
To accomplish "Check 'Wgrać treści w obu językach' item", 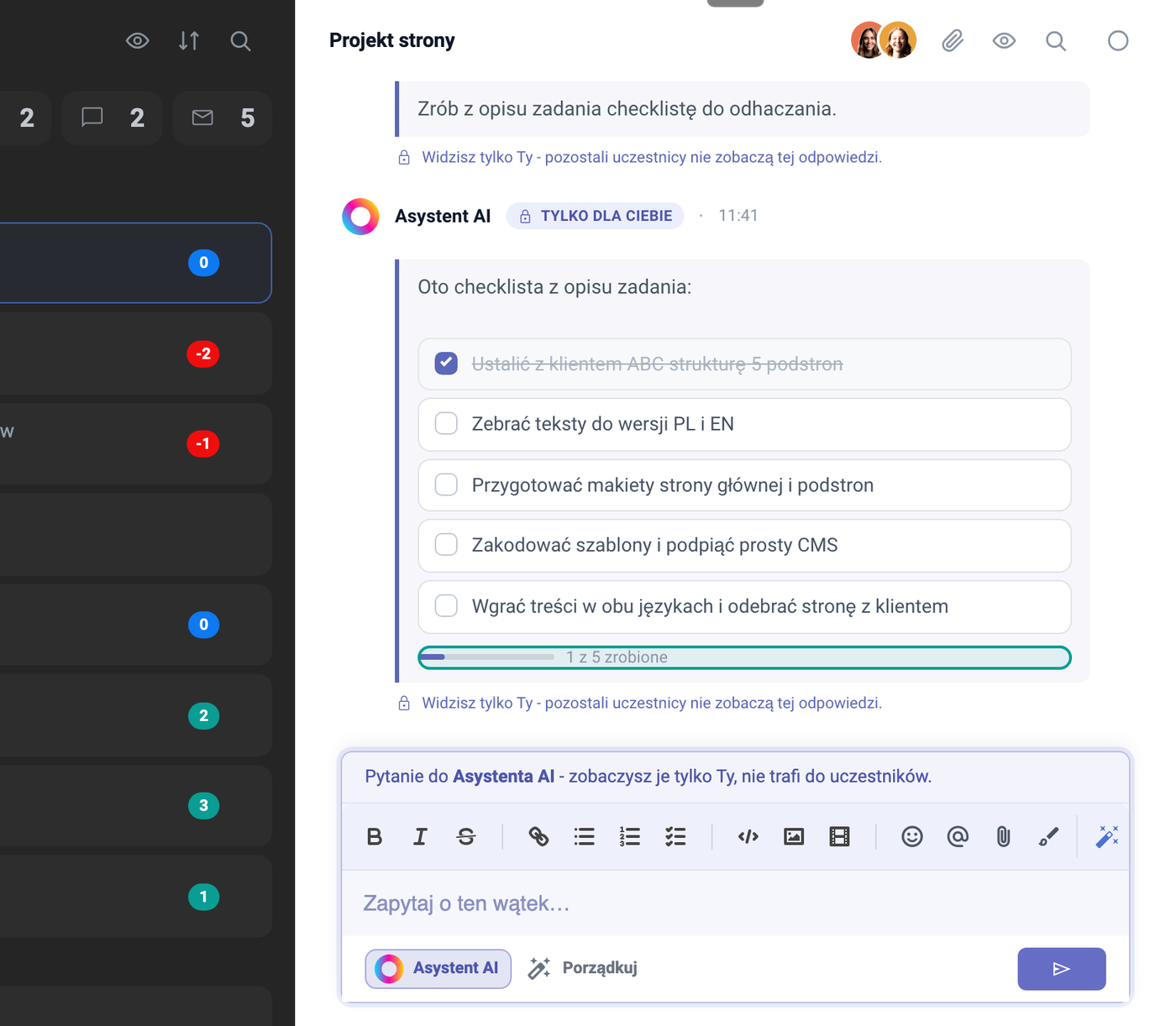I will (446, 605).
